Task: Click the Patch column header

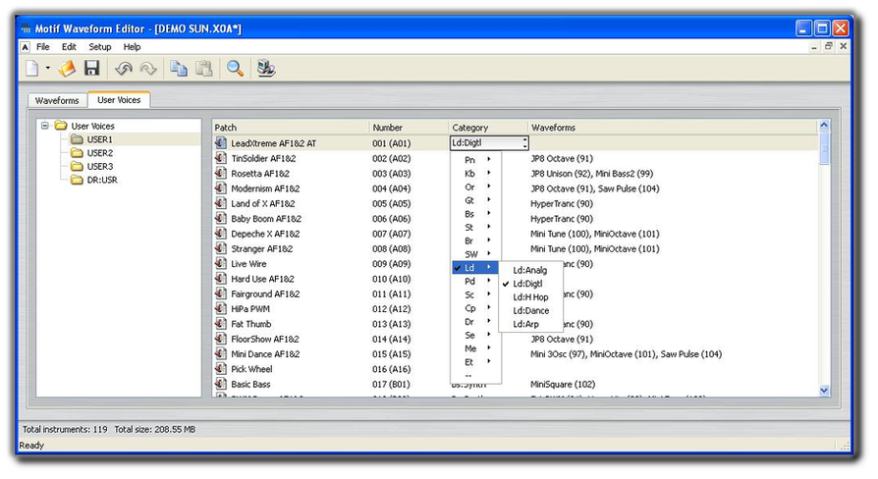Action: [x=291, y=128]
